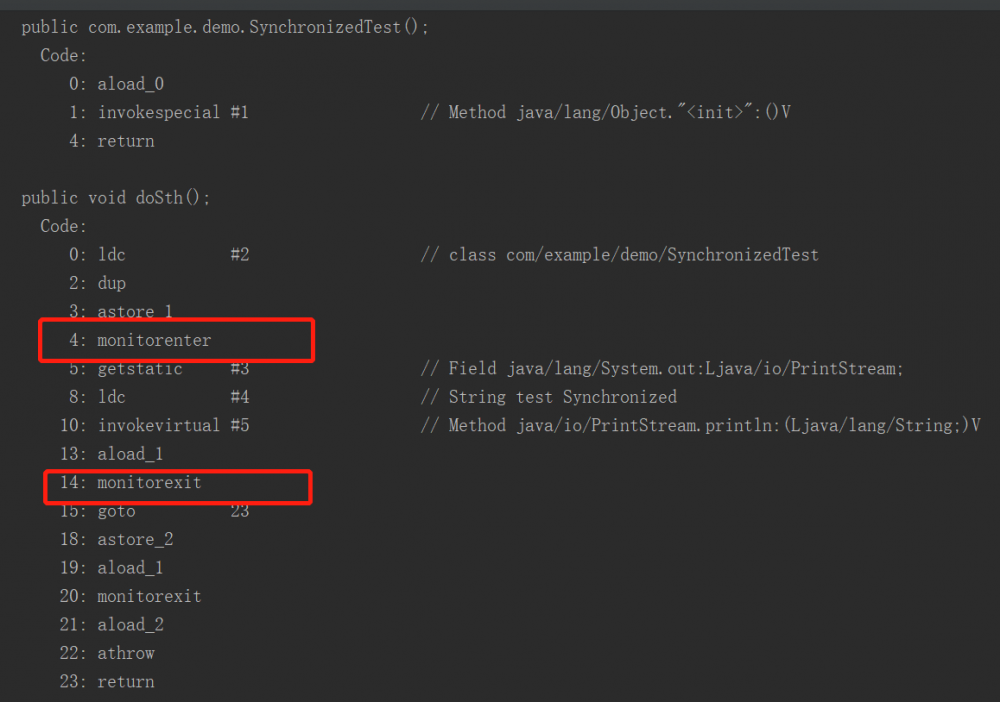Click the monitorexit at offset 20
The height and width of the screenshot is (702, 1000).
click(x=149, y=596)
